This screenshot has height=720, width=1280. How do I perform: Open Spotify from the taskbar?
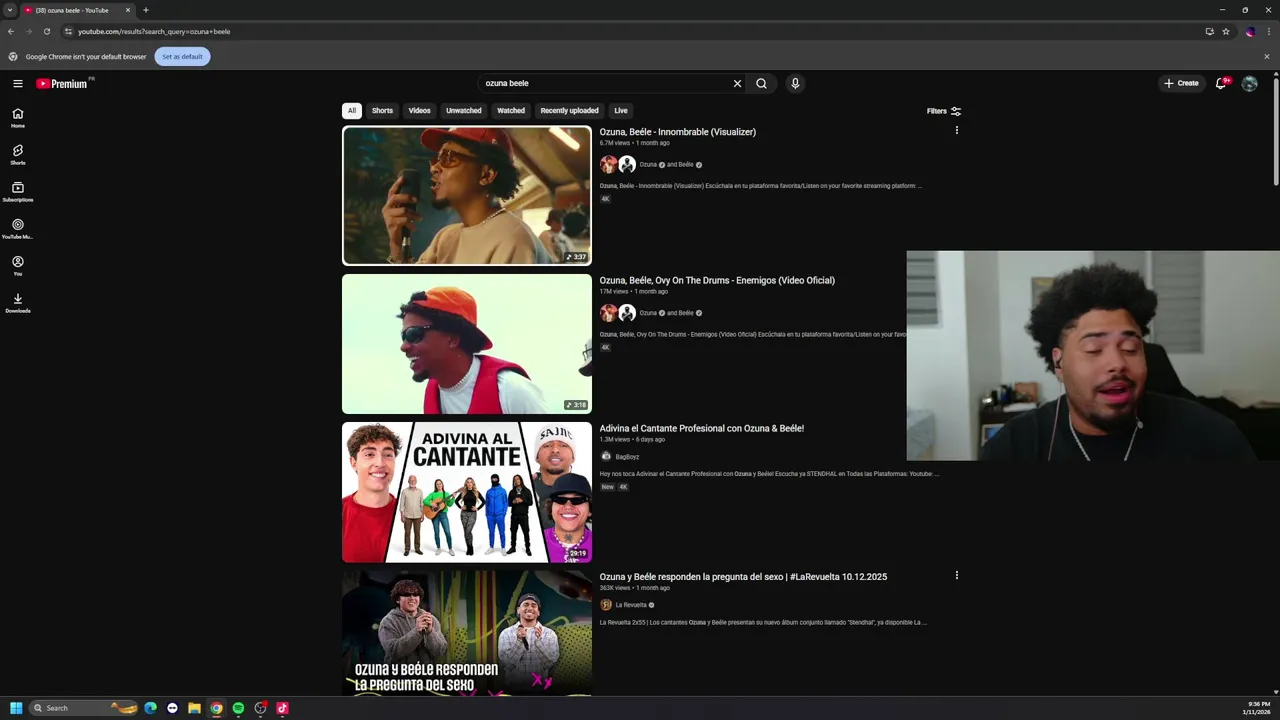(x=238, y=708)
